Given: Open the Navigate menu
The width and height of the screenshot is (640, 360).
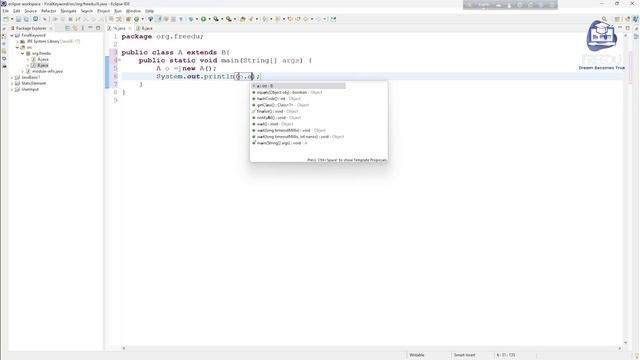Looking at the screenshot, I should coord(68,11).
